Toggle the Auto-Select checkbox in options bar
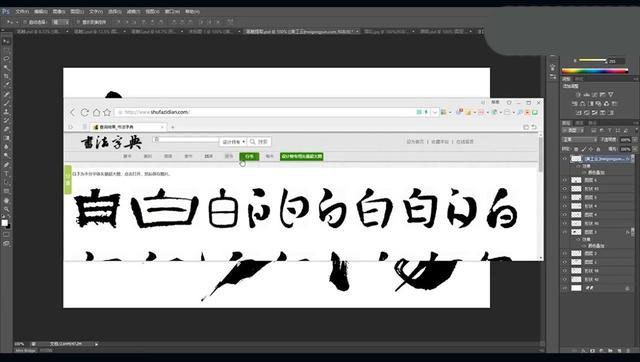 pyautogui.click(x=25, y=22)
